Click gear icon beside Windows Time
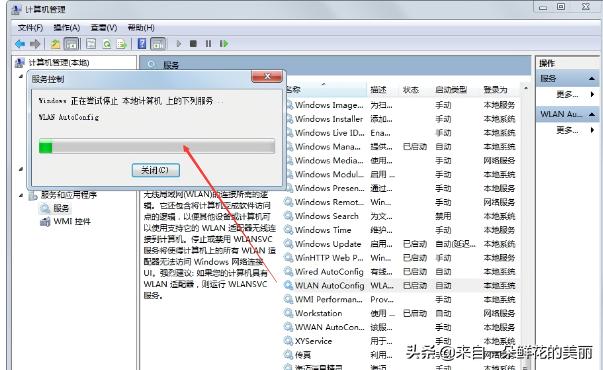 pyautogui.click(x=288, y=230)
